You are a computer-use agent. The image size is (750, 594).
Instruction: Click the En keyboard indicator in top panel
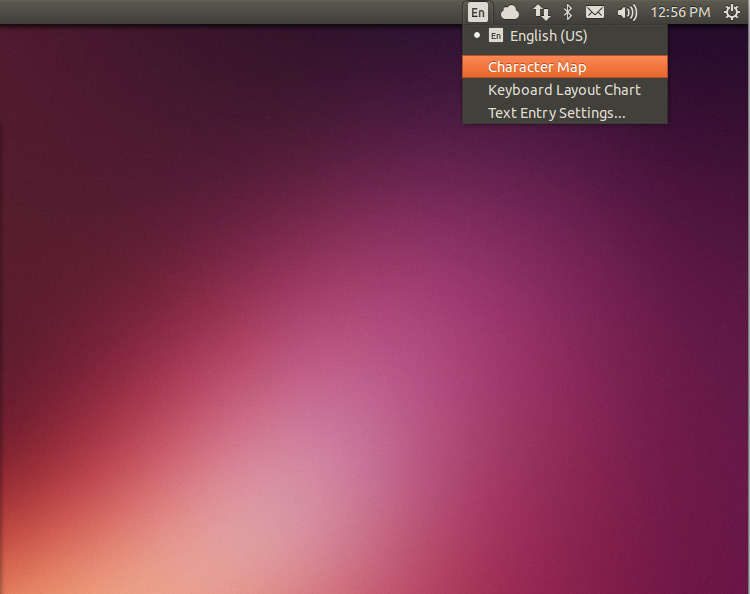pyautogui.click(x=478, y=12)
